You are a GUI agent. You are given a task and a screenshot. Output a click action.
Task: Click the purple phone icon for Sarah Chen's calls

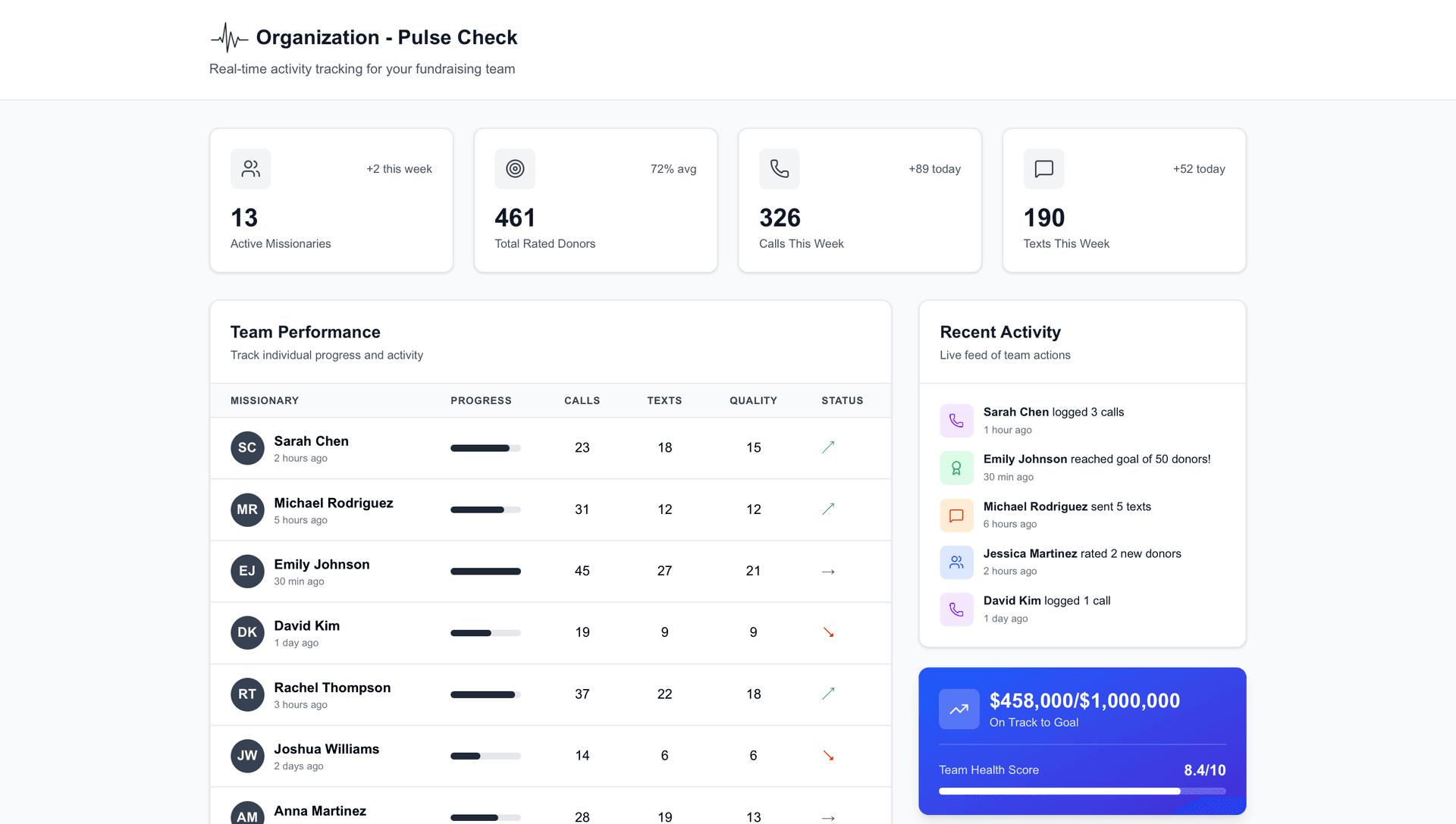tap(956, 421)
